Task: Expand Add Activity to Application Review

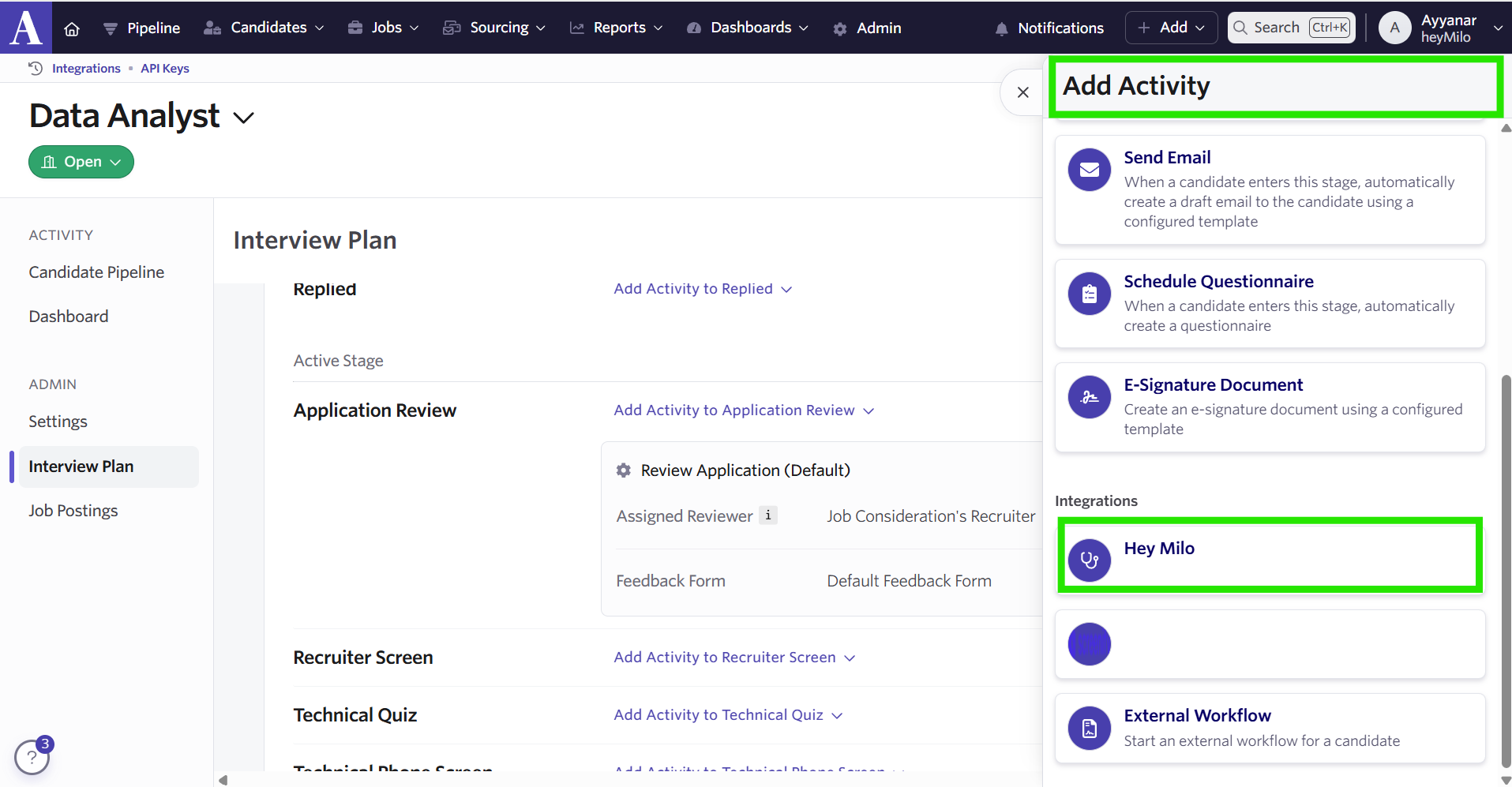Action: pyautogui.click(x=744, y=410)
